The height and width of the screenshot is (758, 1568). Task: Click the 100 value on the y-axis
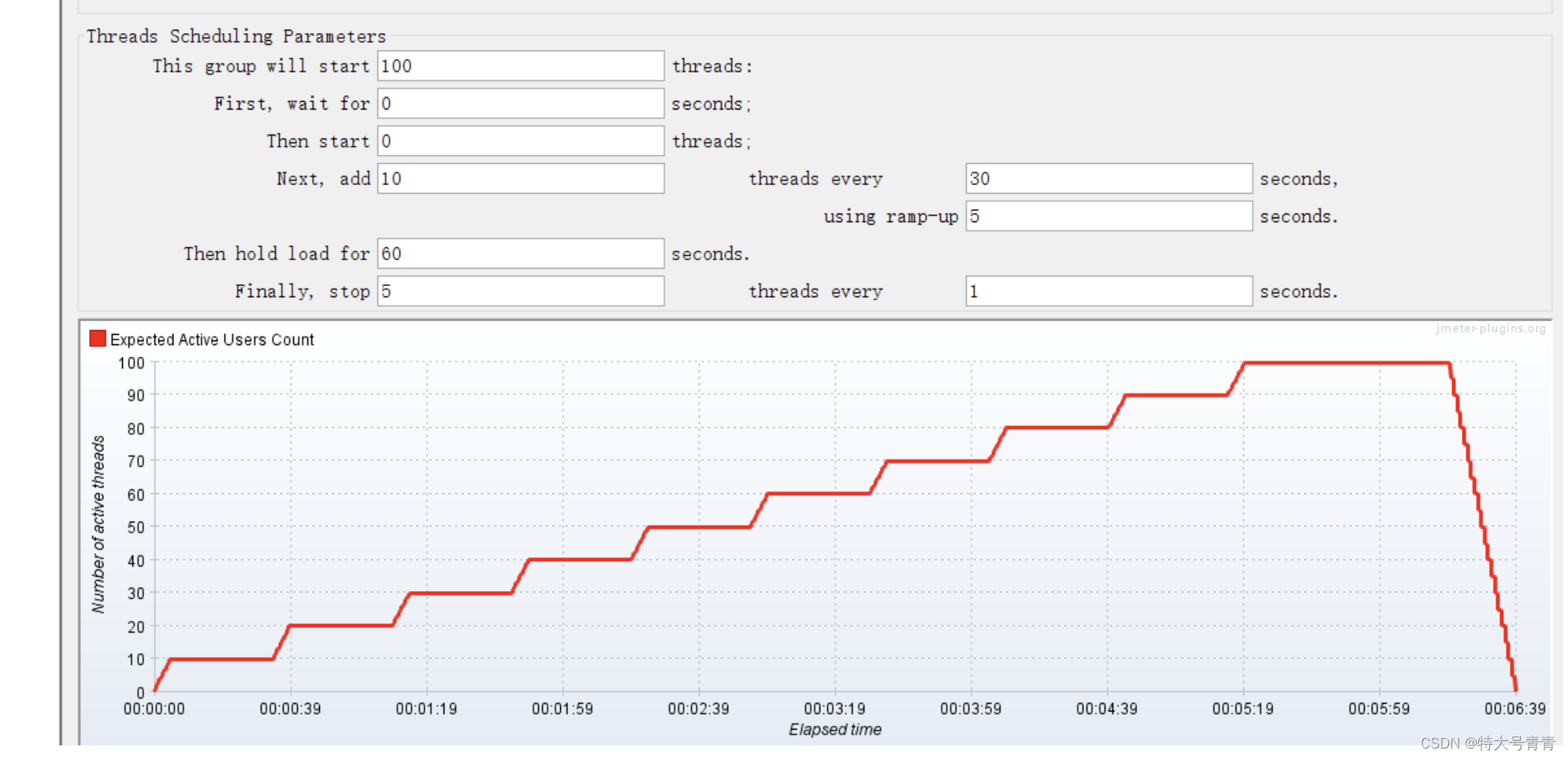[132, 363]
